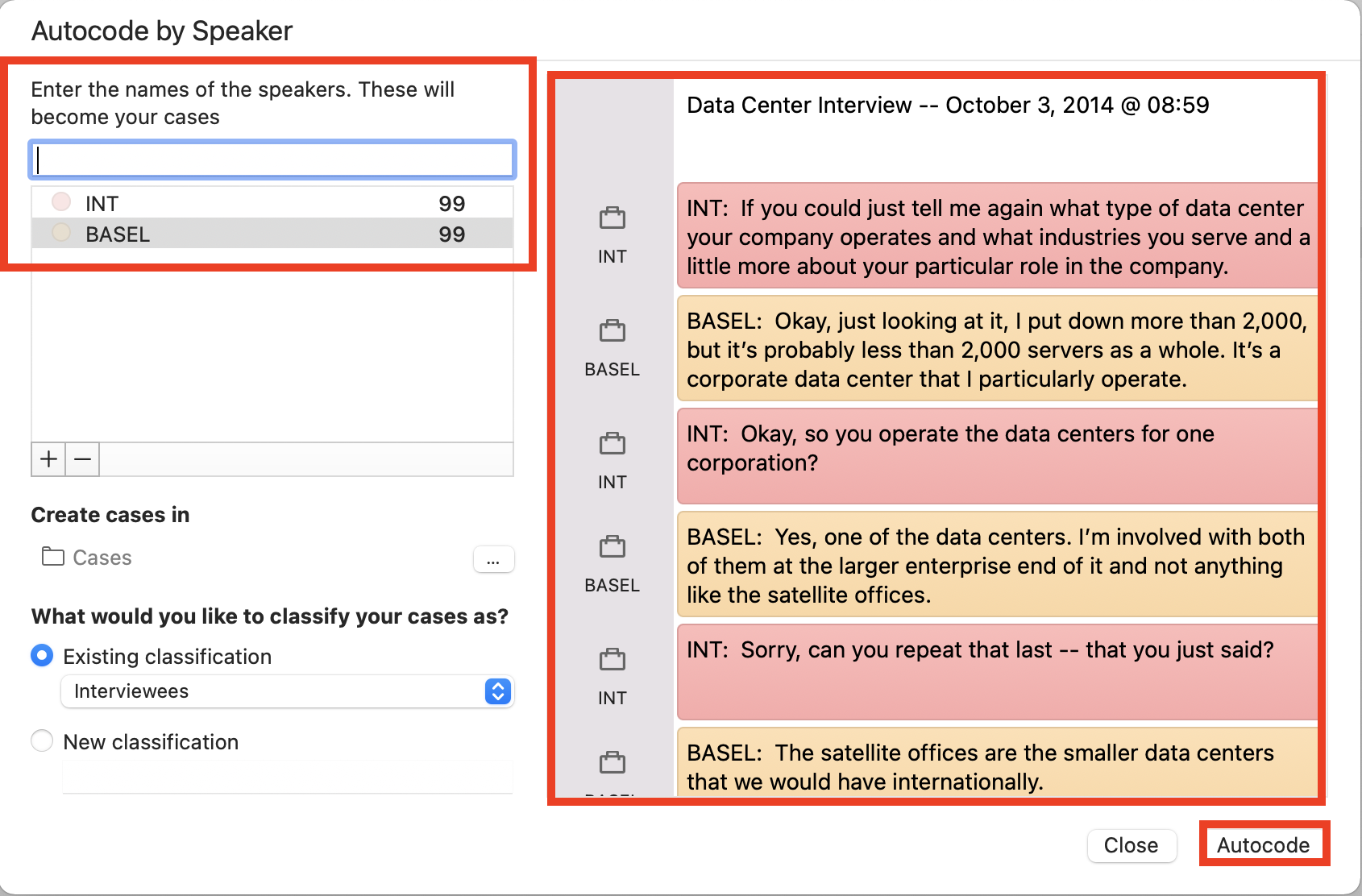Viewport: 1362px width, 896px height.
Task: Click the case icon beside the first INT turn
Action: coord(612,218)
